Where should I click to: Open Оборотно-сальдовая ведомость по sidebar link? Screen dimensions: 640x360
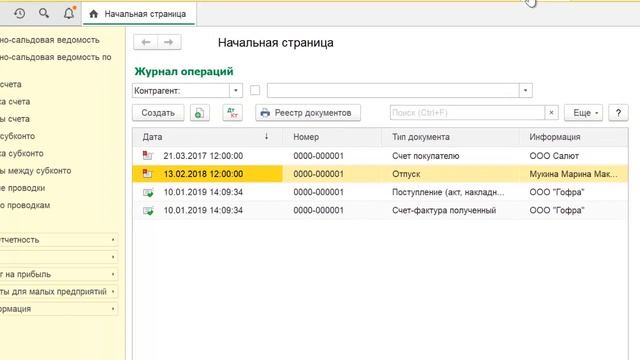point(56,57)
